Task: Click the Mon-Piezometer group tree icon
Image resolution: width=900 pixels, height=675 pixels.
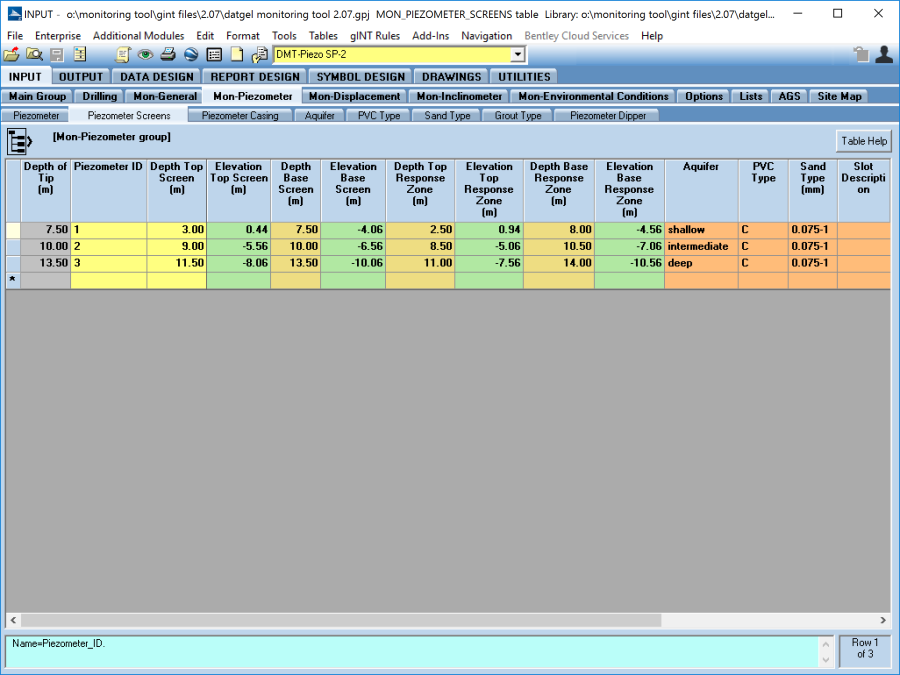Action: [x=20, y=142]
